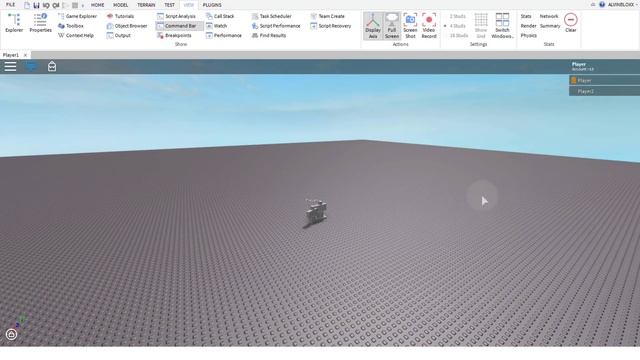Viewport: 640px width, 360px height.
Task: Click the Redo icon
Action: [56, 5]
